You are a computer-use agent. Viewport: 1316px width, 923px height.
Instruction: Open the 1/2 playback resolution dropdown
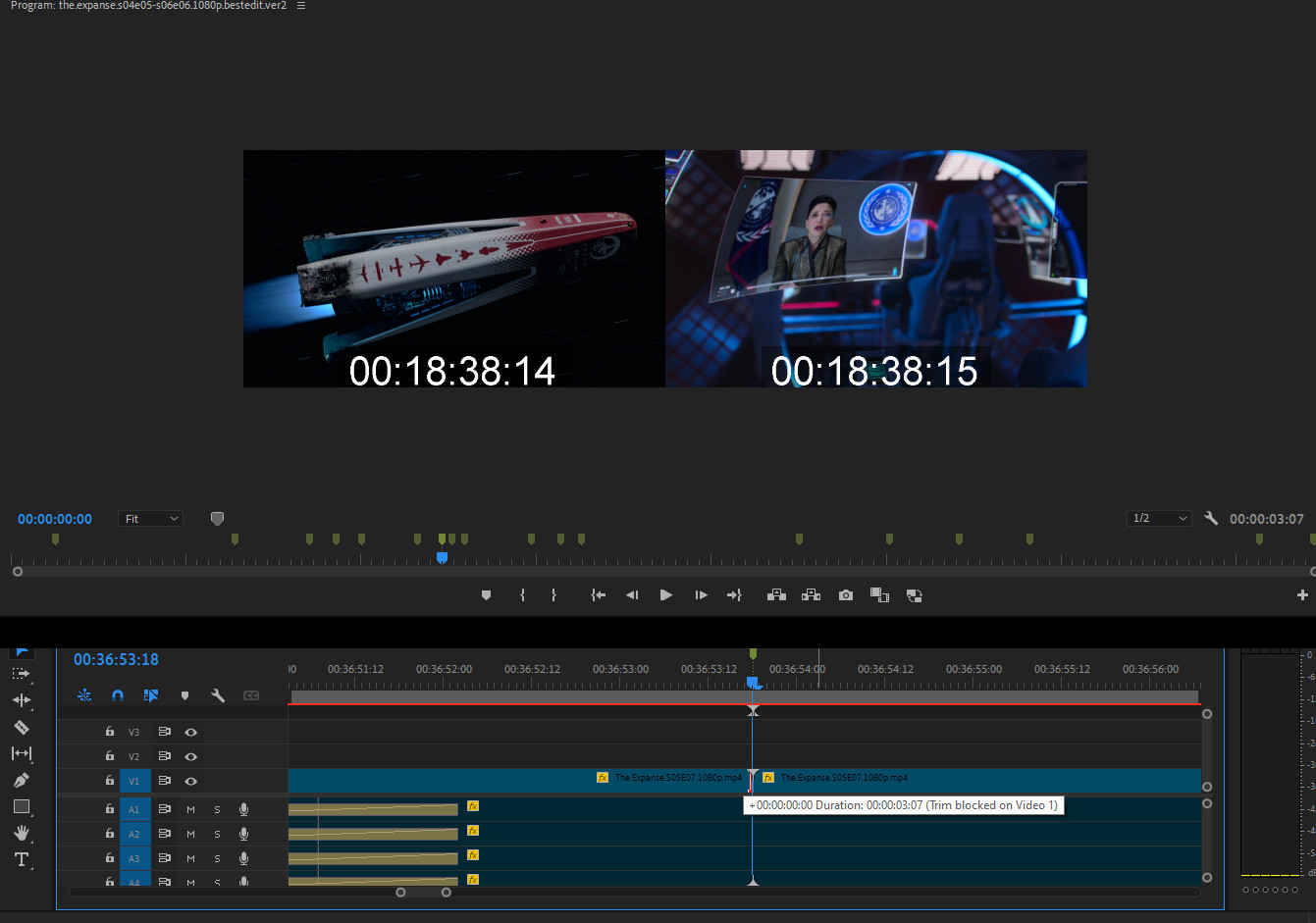pyautogui.click(x=1159, y=519)
